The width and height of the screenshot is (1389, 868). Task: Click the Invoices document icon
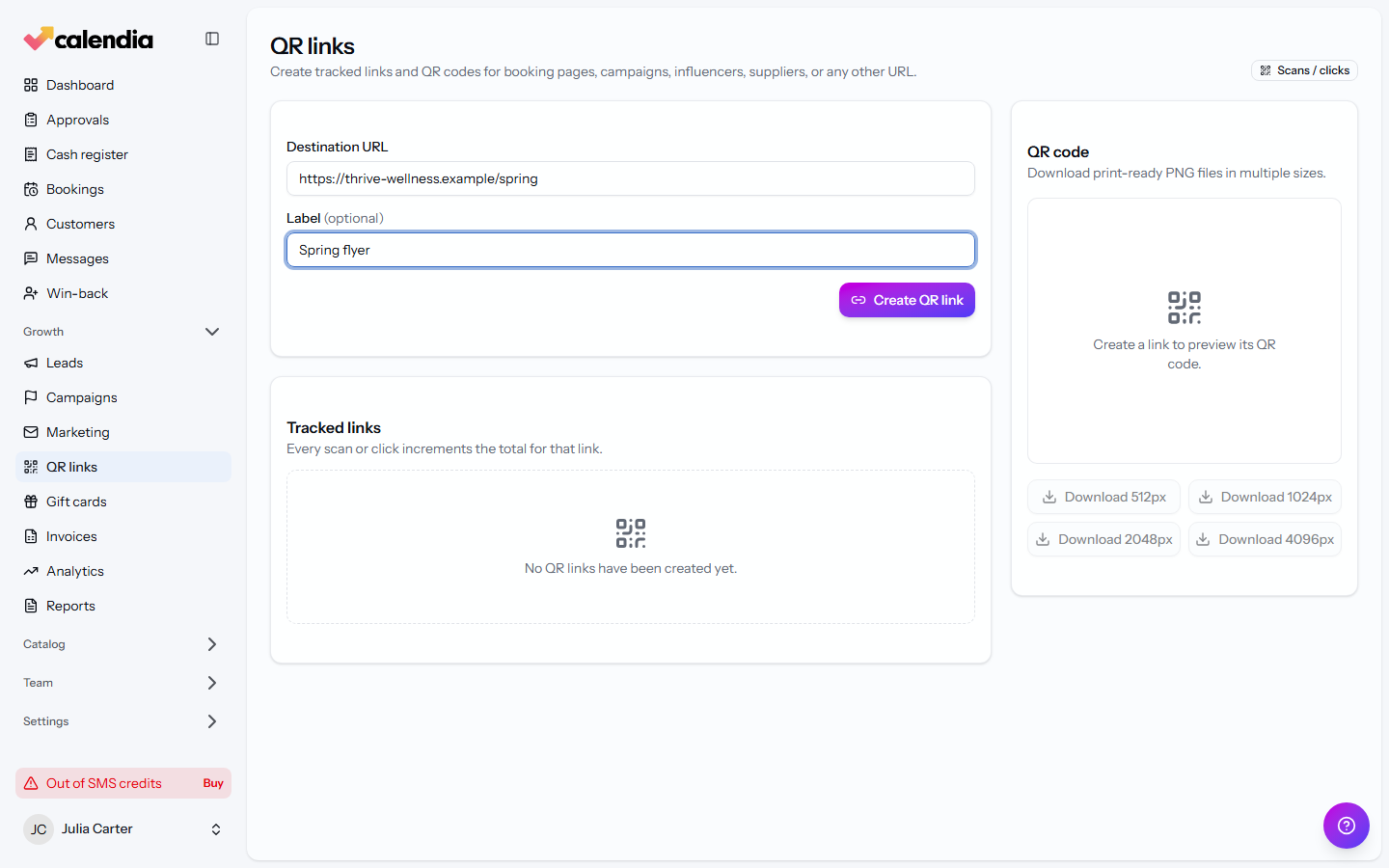pyautogui.click(x=31, y=536)
